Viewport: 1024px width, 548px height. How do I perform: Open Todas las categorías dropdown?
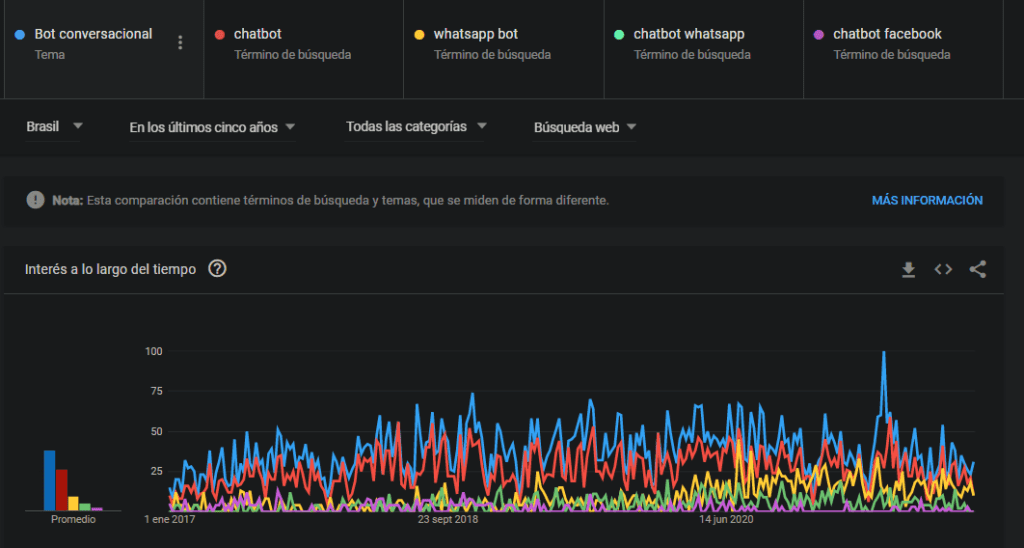pos(417,127)
